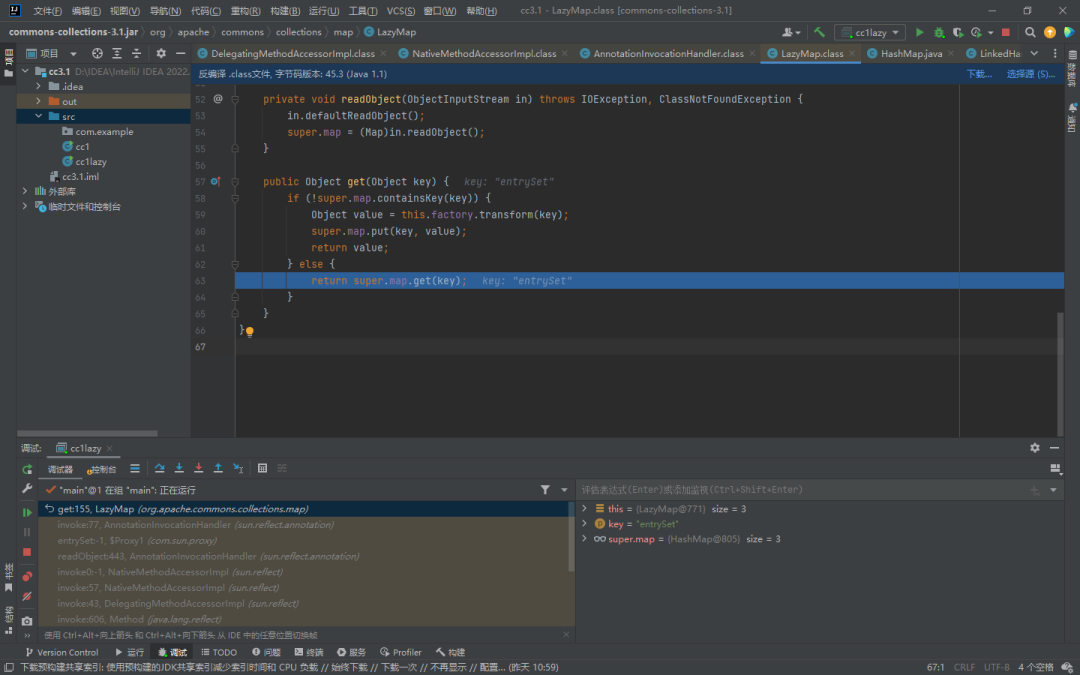Open the user account icon menu
1080x675 pixels.
coord(791,32)
